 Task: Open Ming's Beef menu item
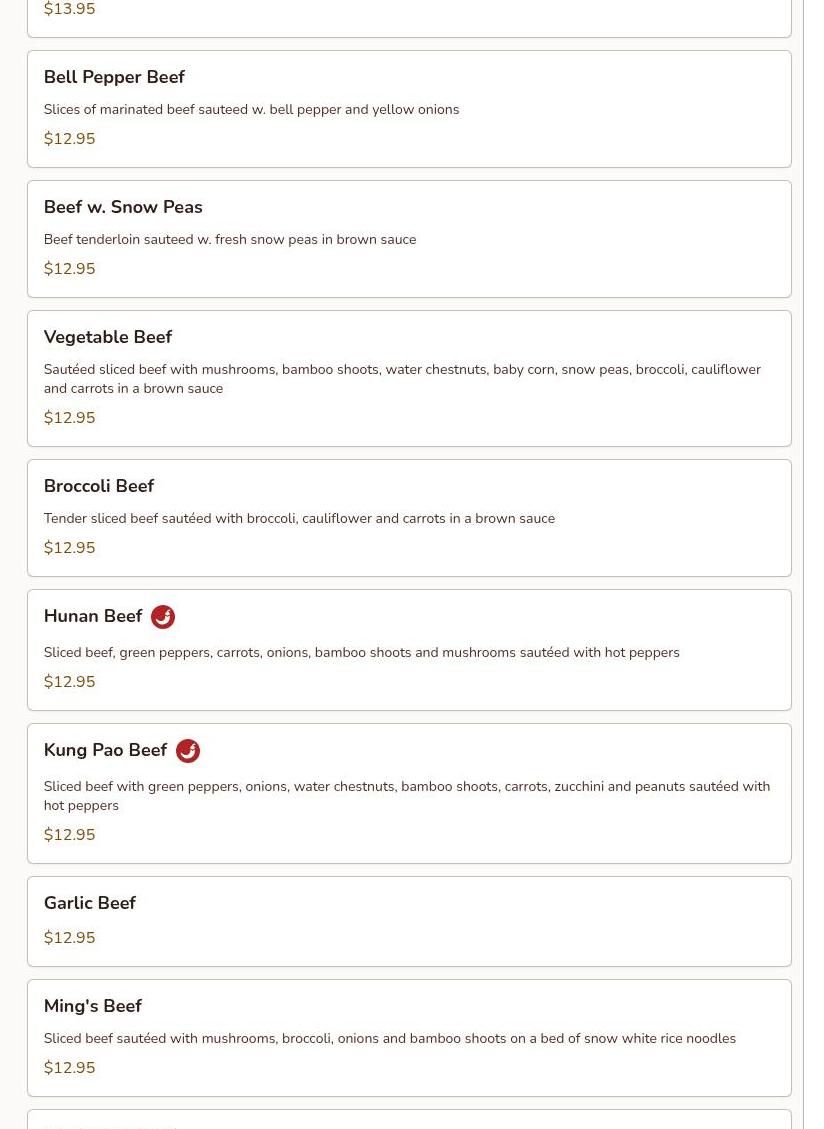pyautogui.click(x=93, y=1006)
